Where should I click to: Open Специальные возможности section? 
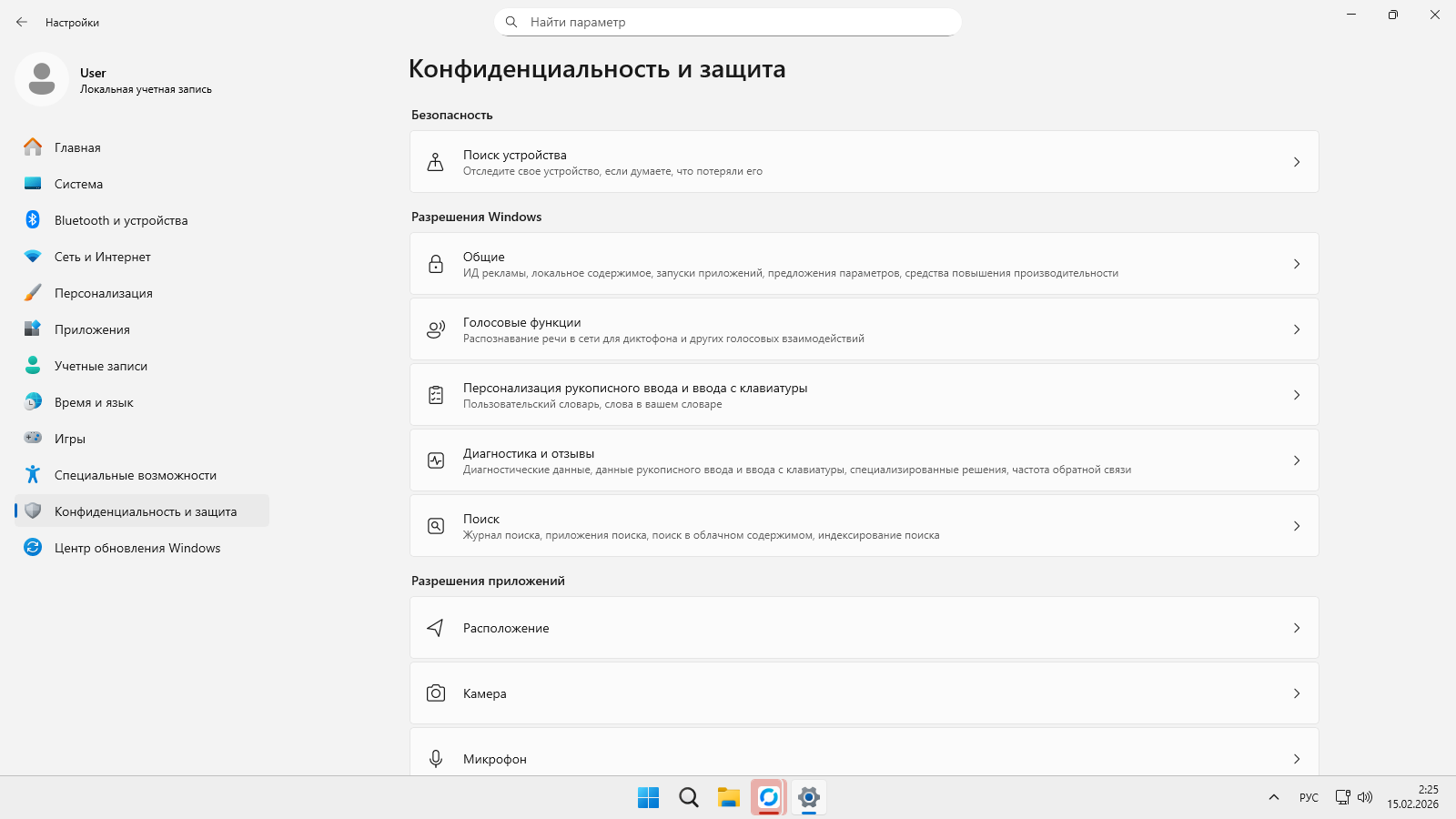point(142,475)
